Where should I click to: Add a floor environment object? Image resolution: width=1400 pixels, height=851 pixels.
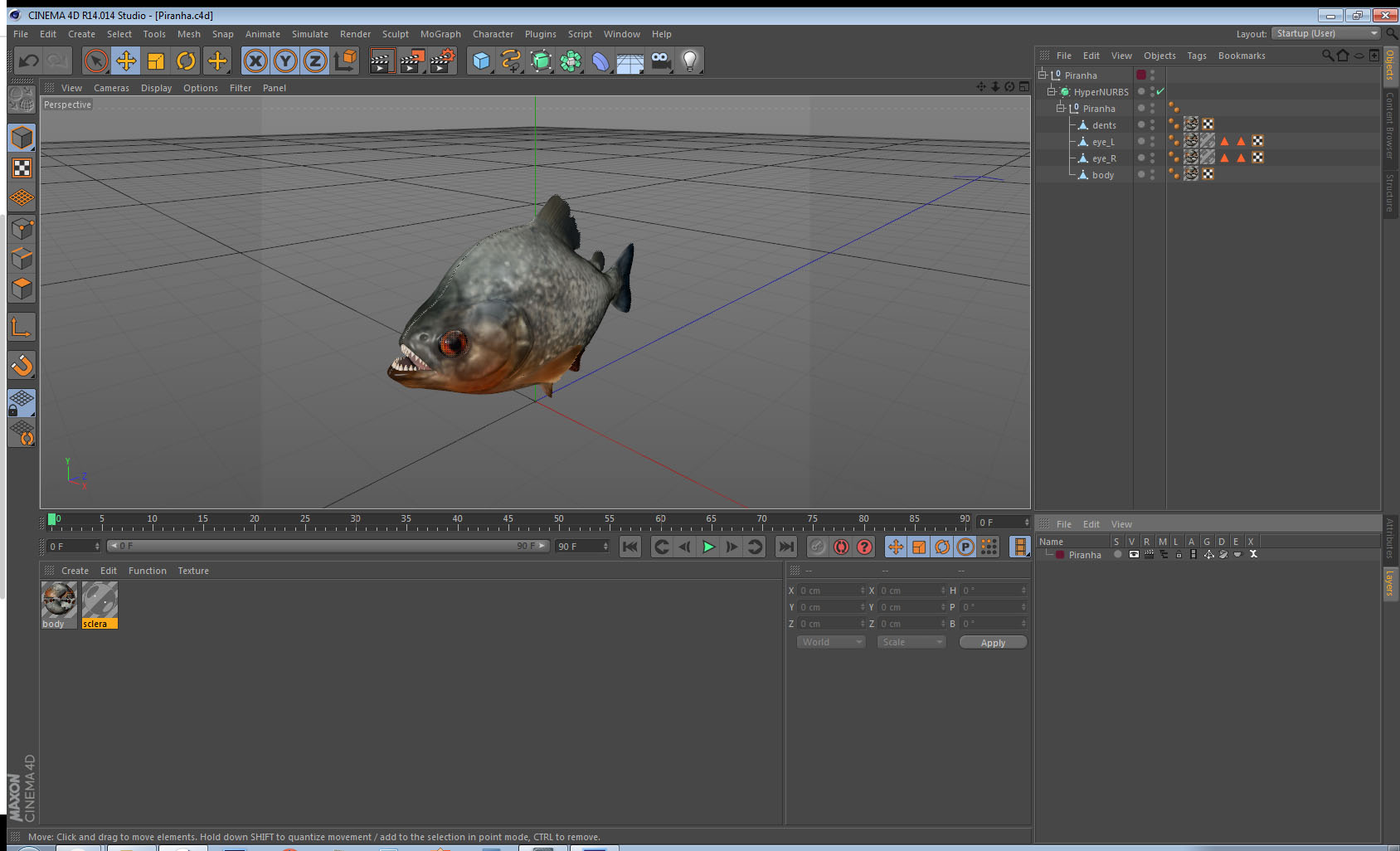(630, 61)
